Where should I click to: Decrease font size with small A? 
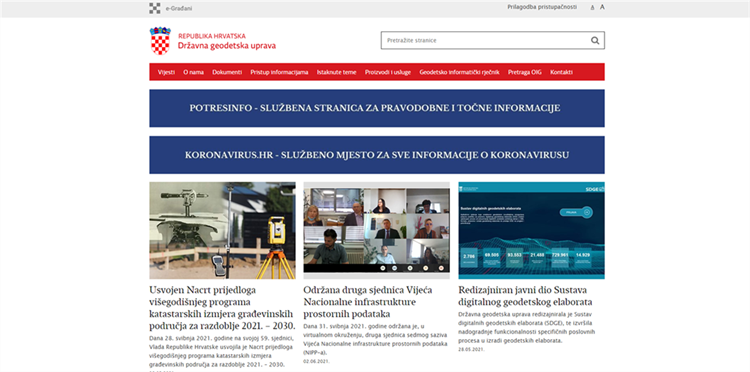(593, 8)
